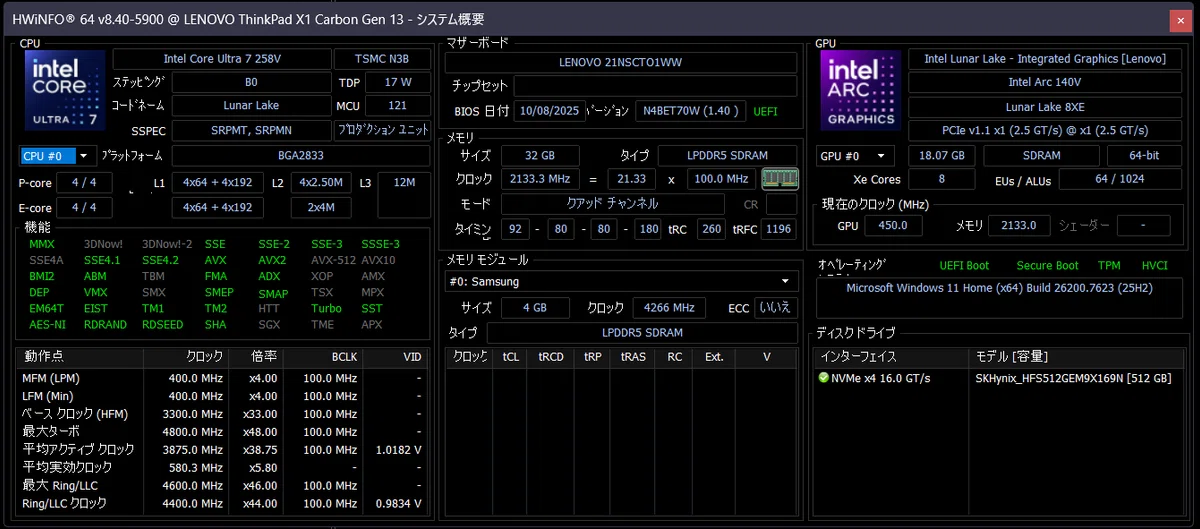Click the Lunar Lake codename field

250,105
